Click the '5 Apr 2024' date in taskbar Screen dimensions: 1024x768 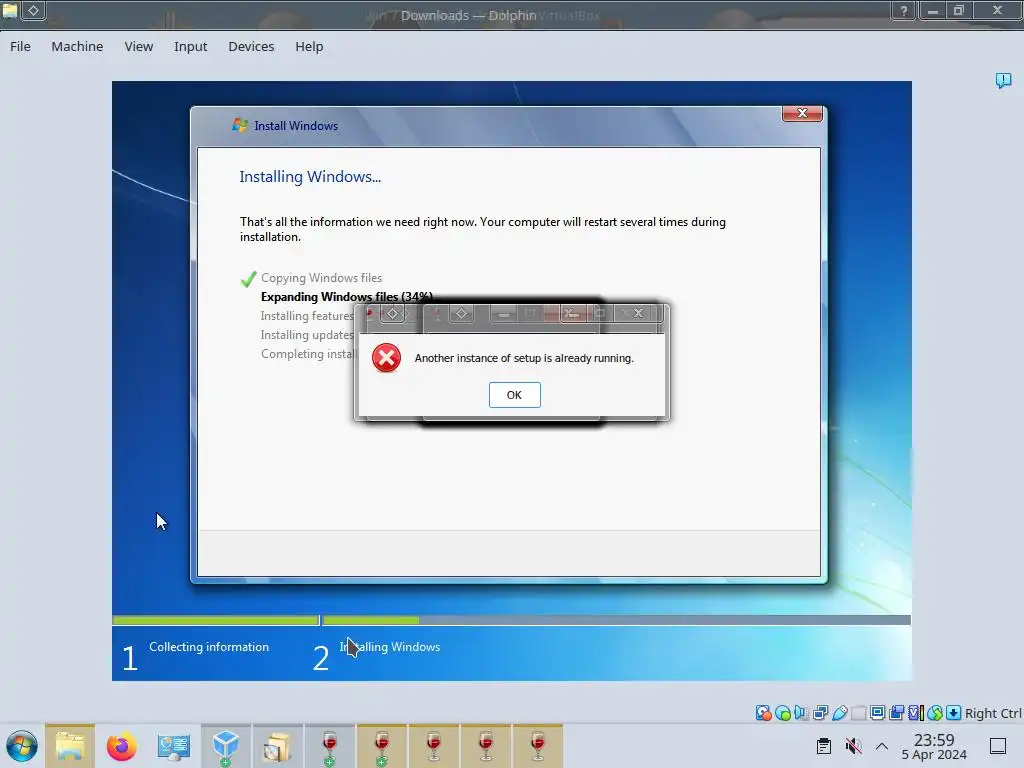pyautogui.click(x=934, y=754)
